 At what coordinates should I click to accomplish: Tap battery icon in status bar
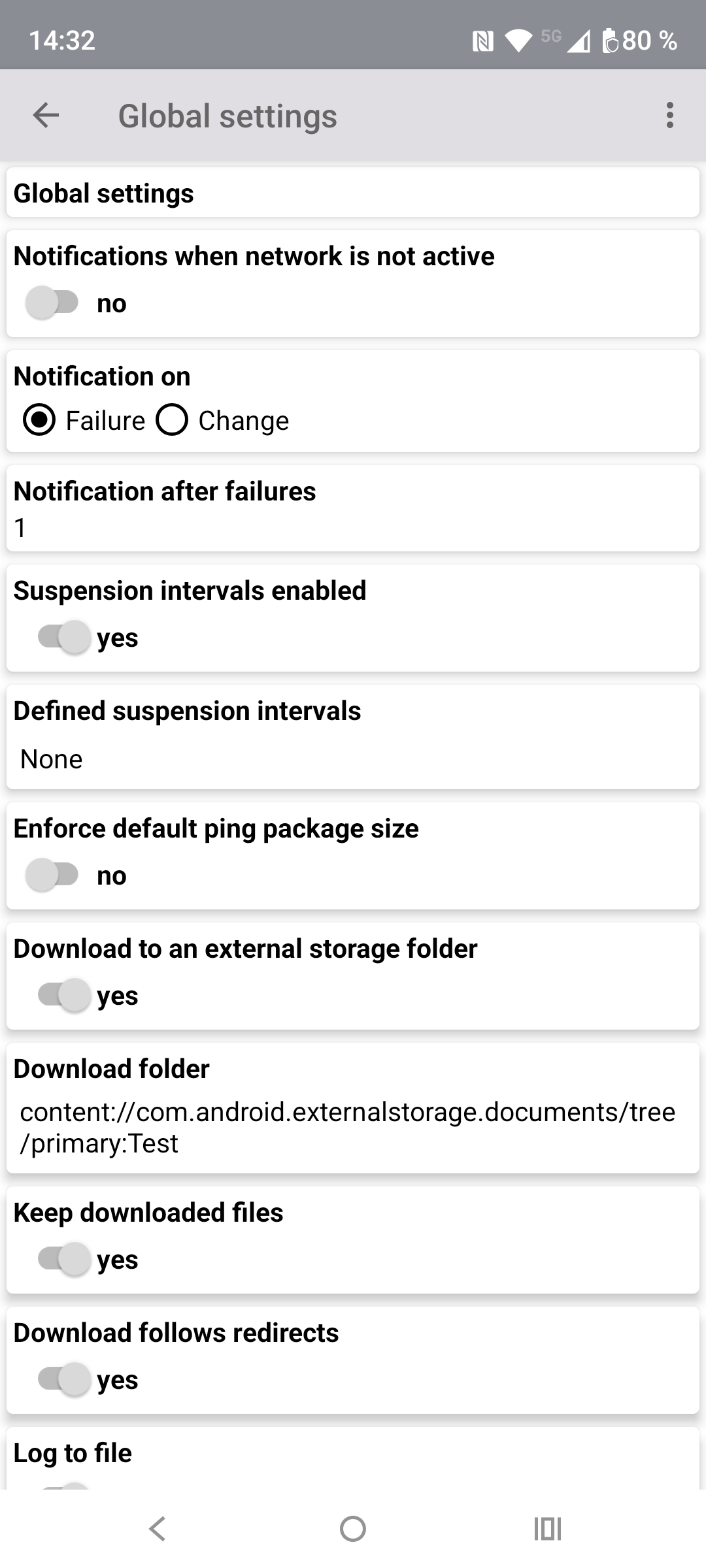coord(609,41)
